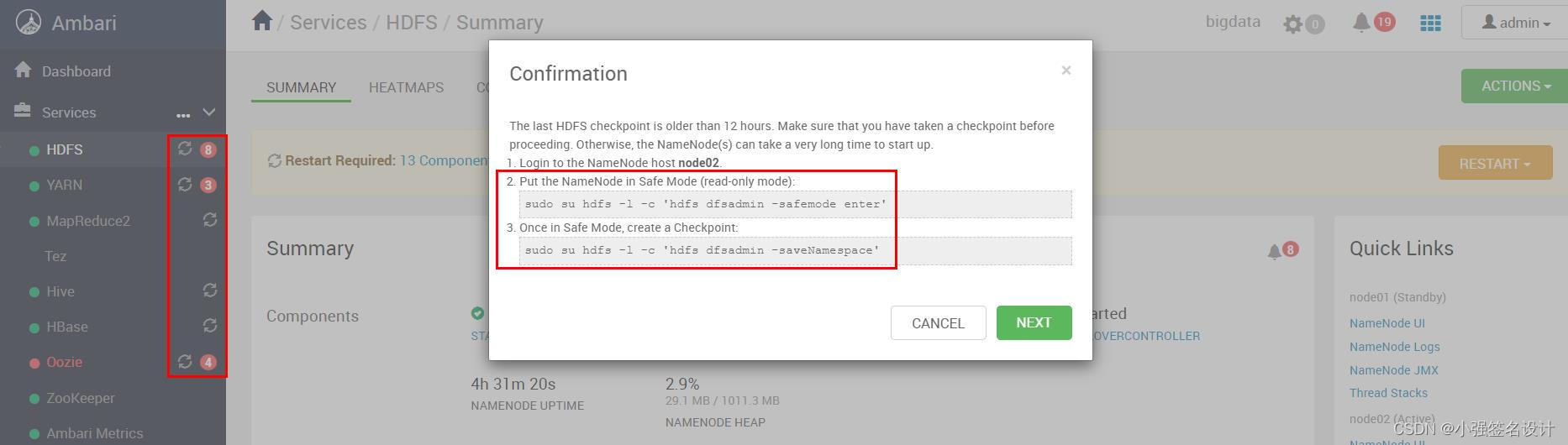Select HBase service in sidebar
1568x445 pixels.
(67, 327)
